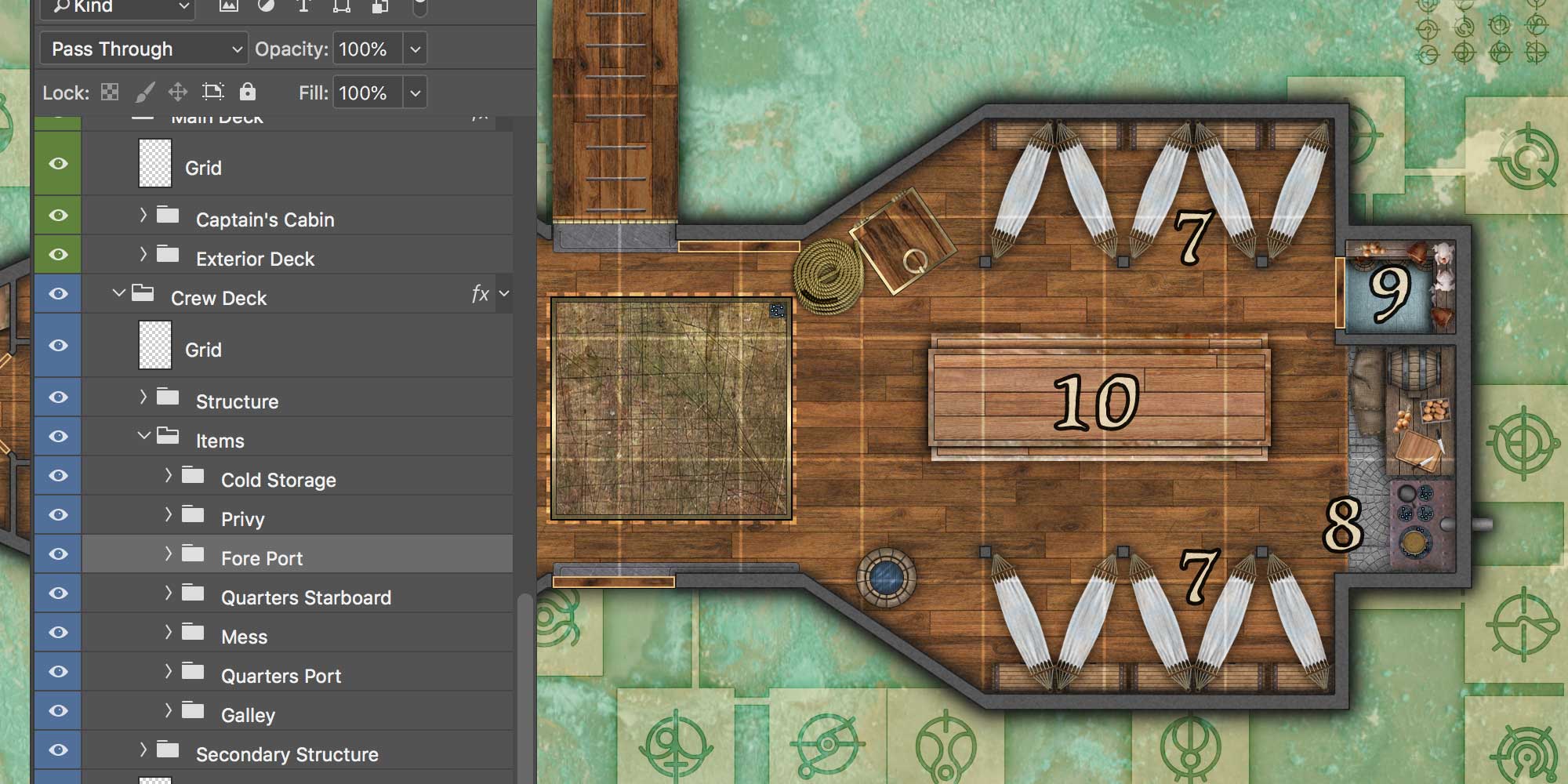Open the Kind filter type dropdown

(118, 7)
